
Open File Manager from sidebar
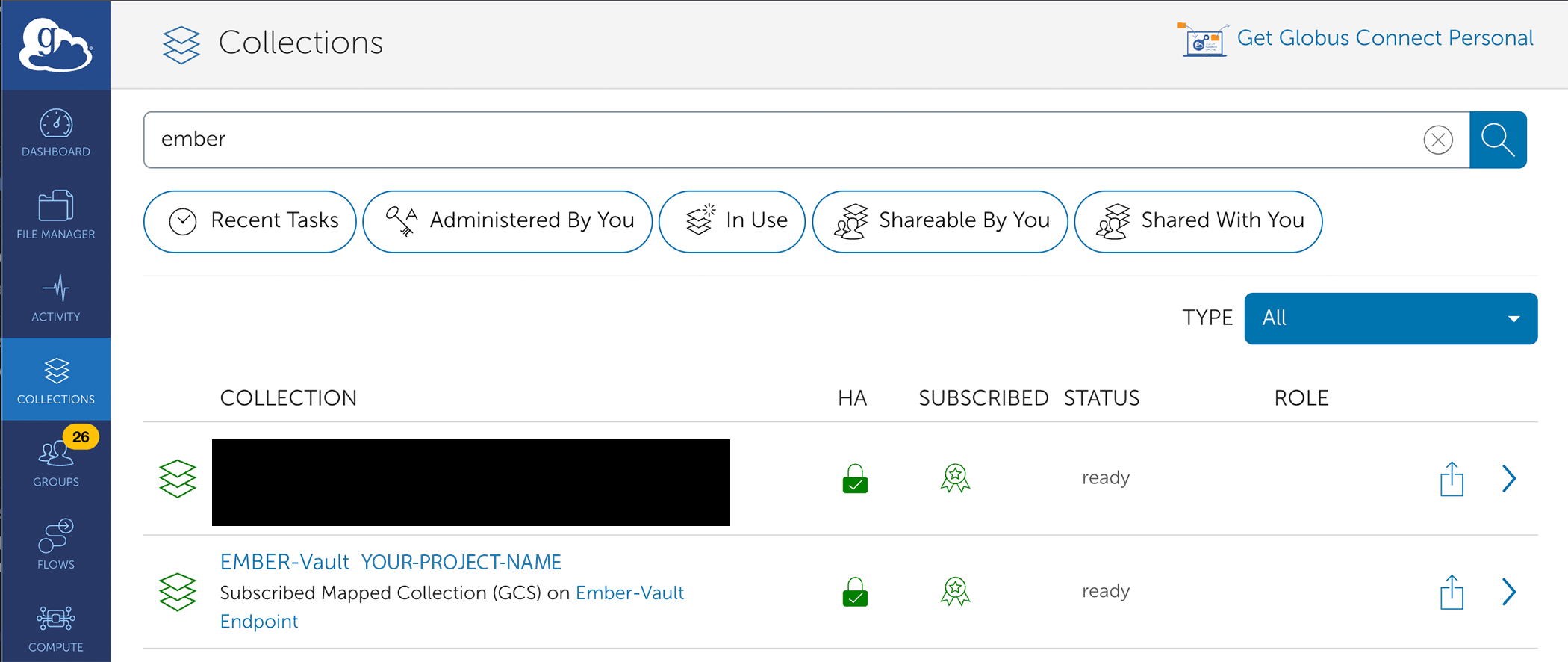56,215
